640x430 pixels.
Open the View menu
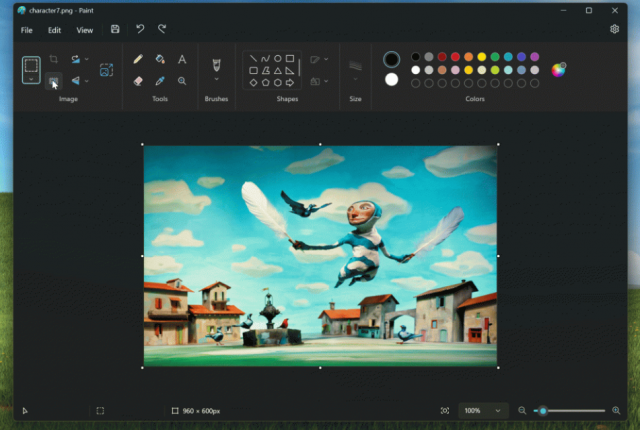(84, 30)
